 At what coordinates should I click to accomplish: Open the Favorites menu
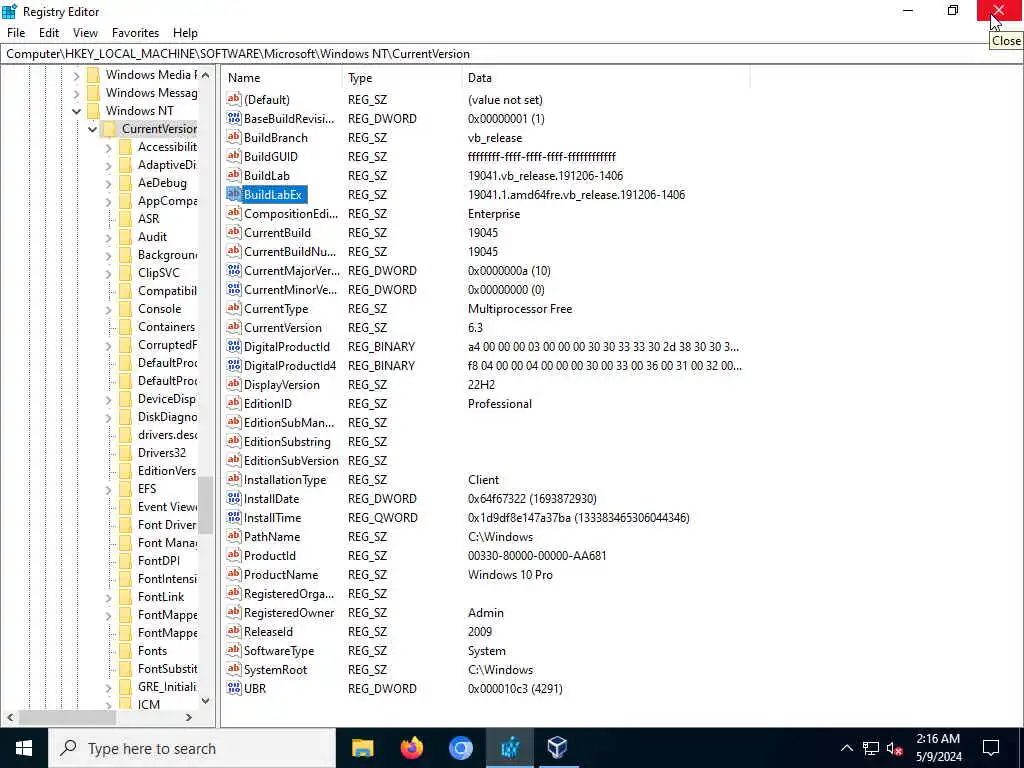click(135, 33)
